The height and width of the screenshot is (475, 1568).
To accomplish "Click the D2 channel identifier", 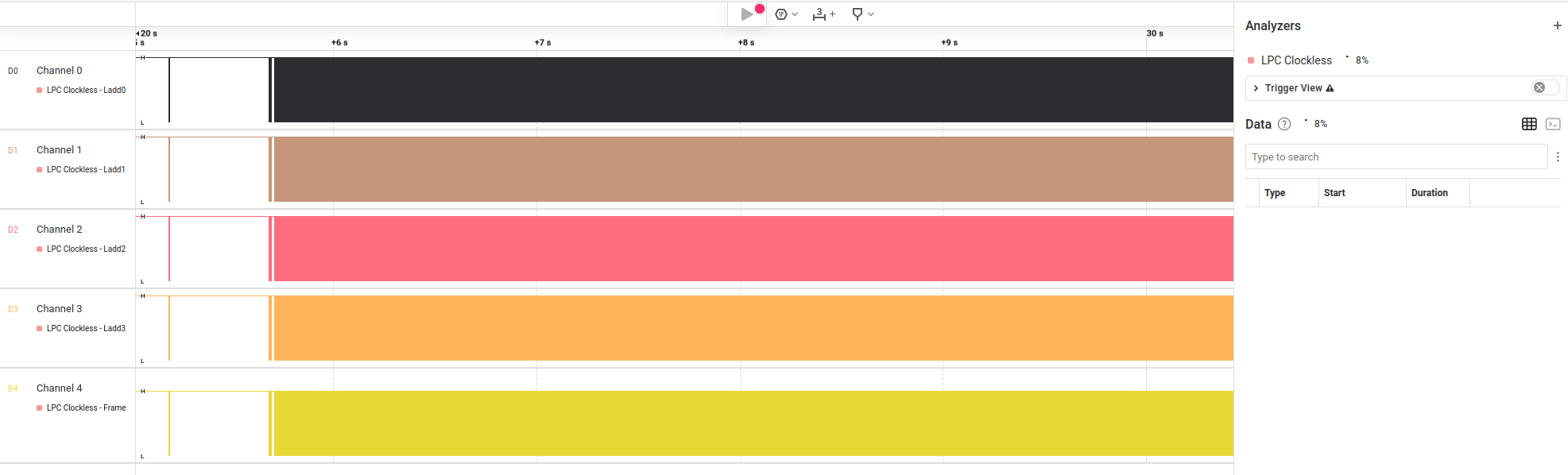I will (13, 230).
